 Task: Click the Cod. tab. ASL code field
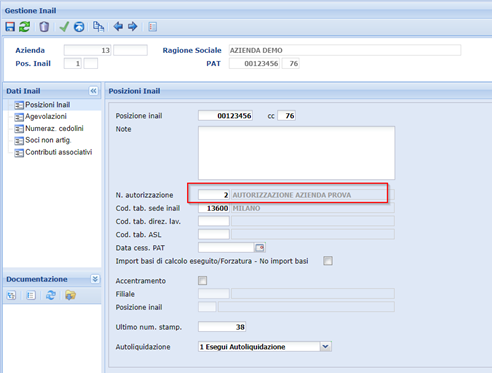pyautogui.click(x=214, y=234)
